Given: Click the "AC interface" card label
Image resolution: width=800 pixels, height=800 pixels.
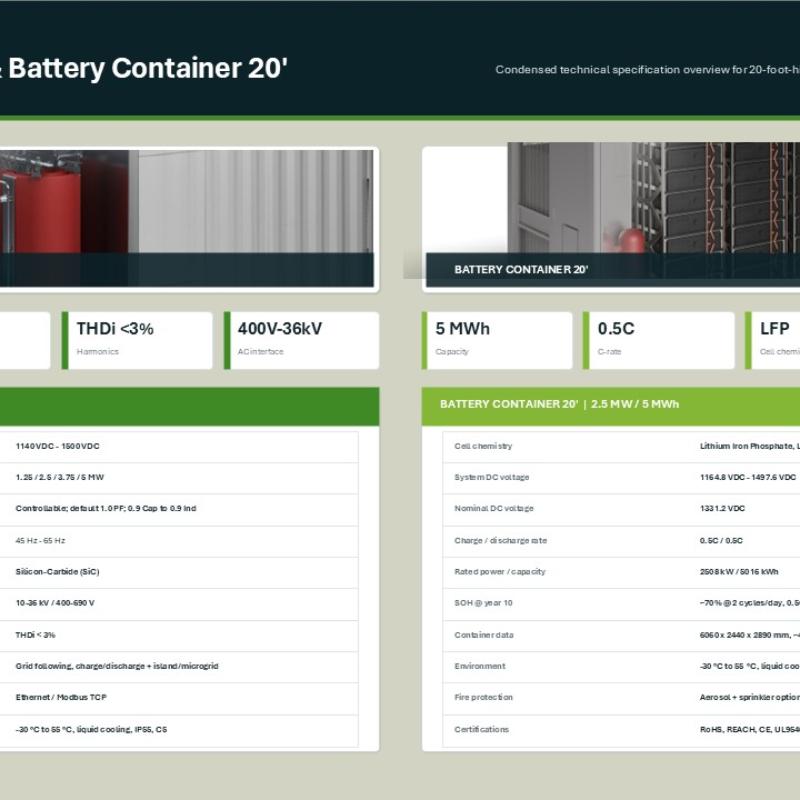Looking at the screenshot, I should click(x=260, y=352).
